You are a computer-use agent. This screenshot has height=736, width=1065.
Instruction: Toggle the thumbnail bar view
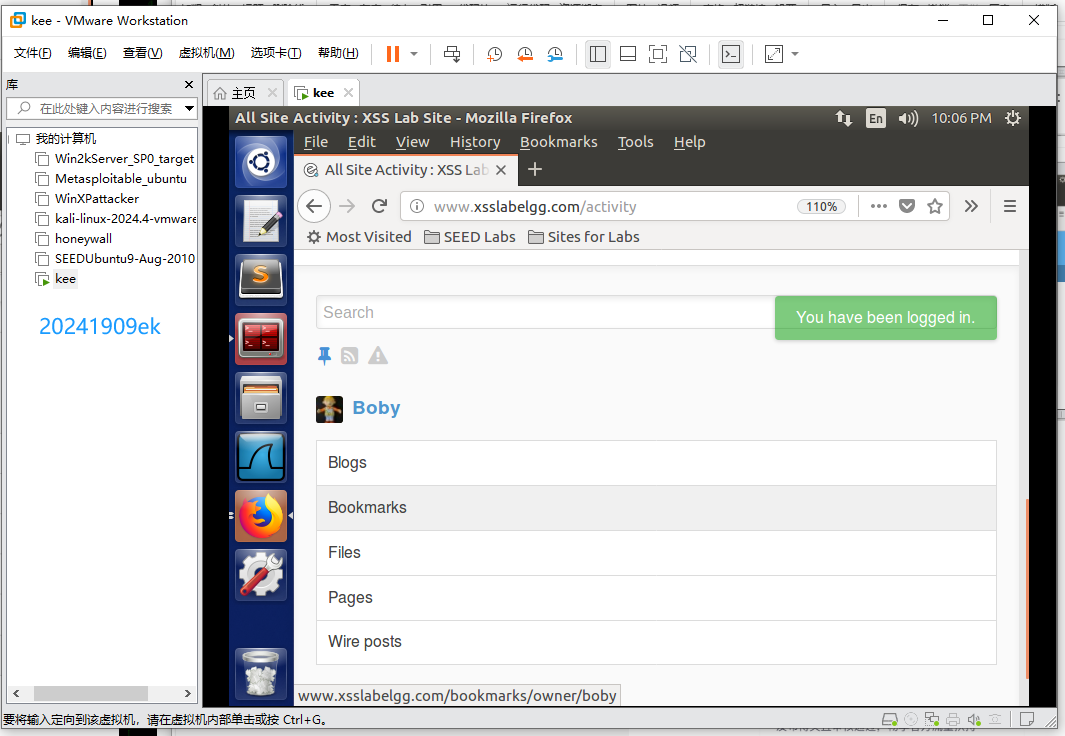tap(628, 54)
